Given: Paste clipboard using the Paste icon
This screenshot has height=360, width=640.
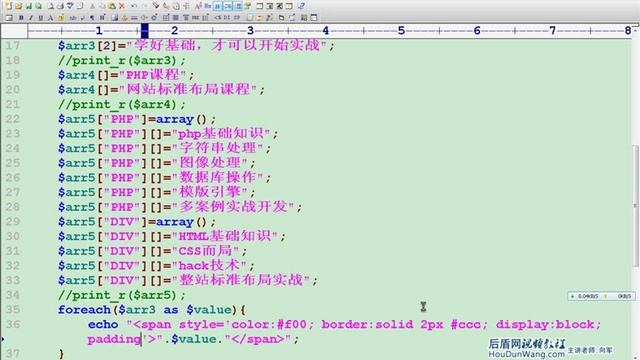Looking at the screenshot, I should pos(112,6).
